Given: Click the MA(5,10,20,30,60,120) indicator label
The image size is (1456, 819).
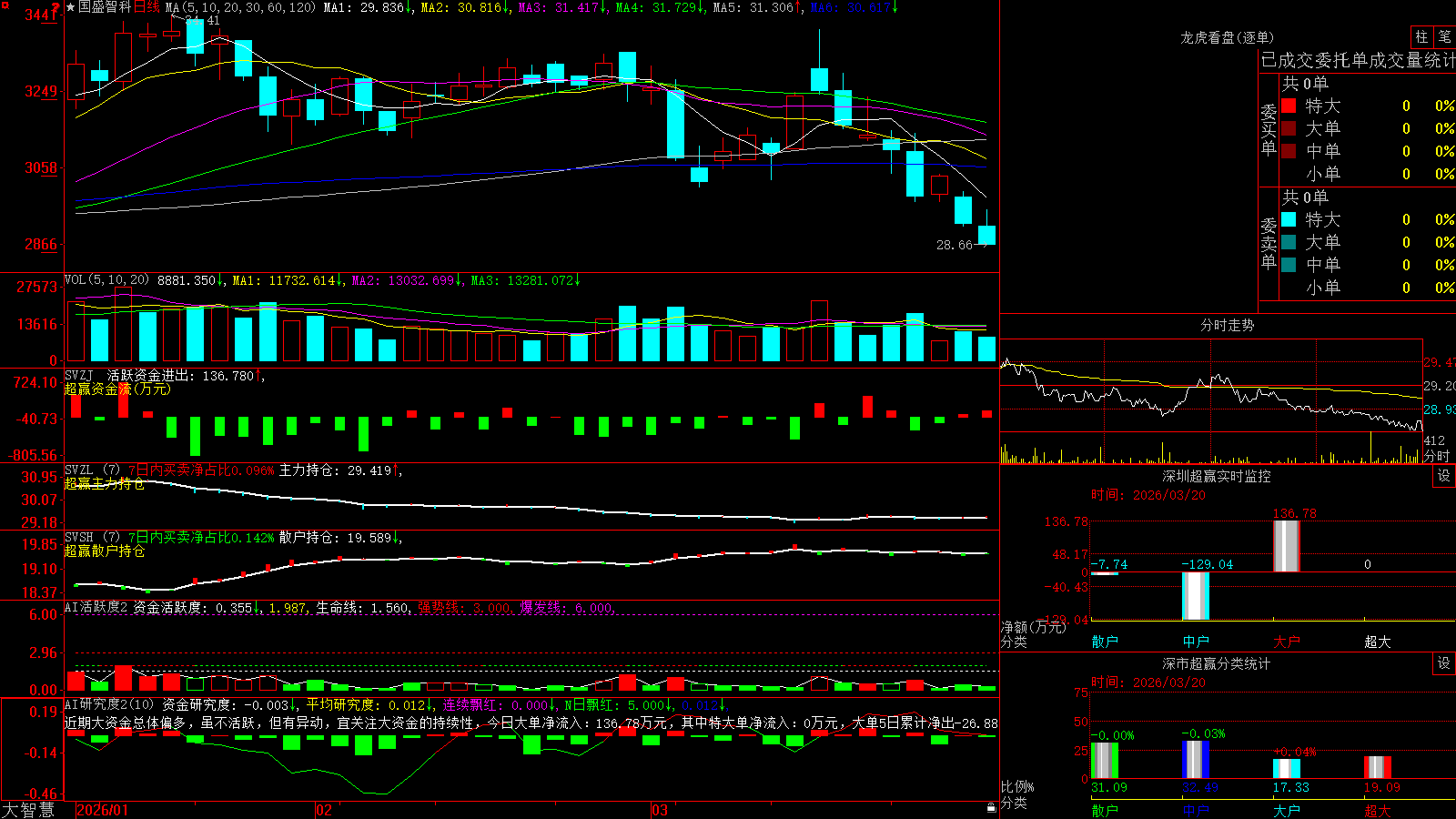Looking at the screenshot, I should (241, 7).
